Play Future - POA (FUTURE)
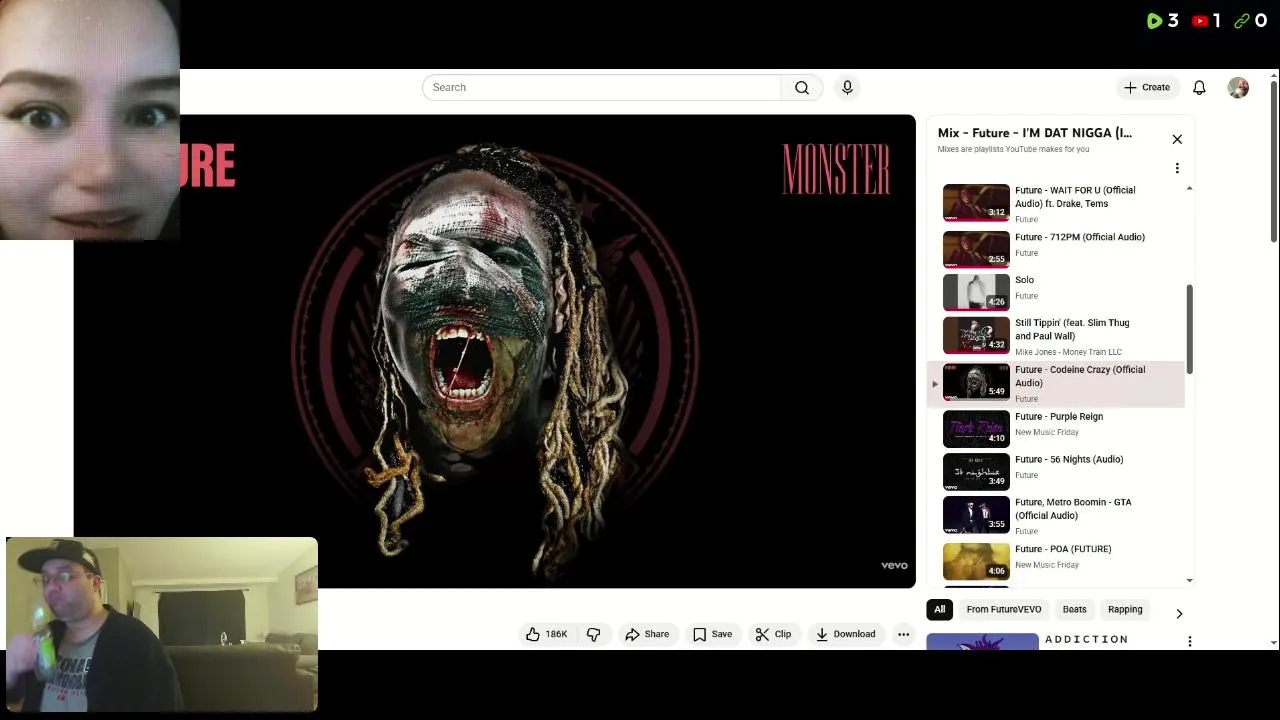 coord(1063,549)
